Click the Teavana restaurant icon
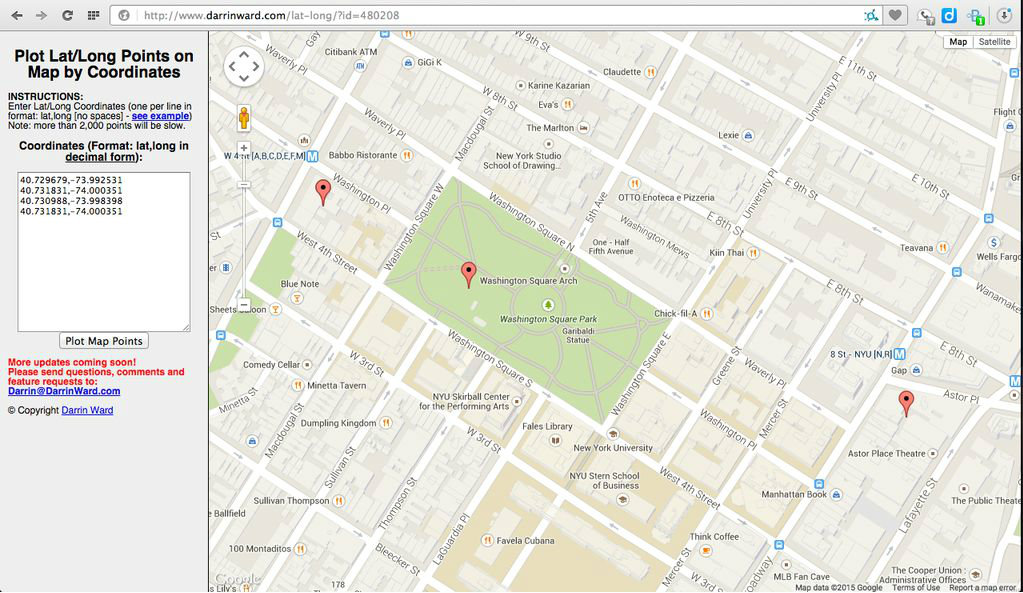 (x=943, y=248)
